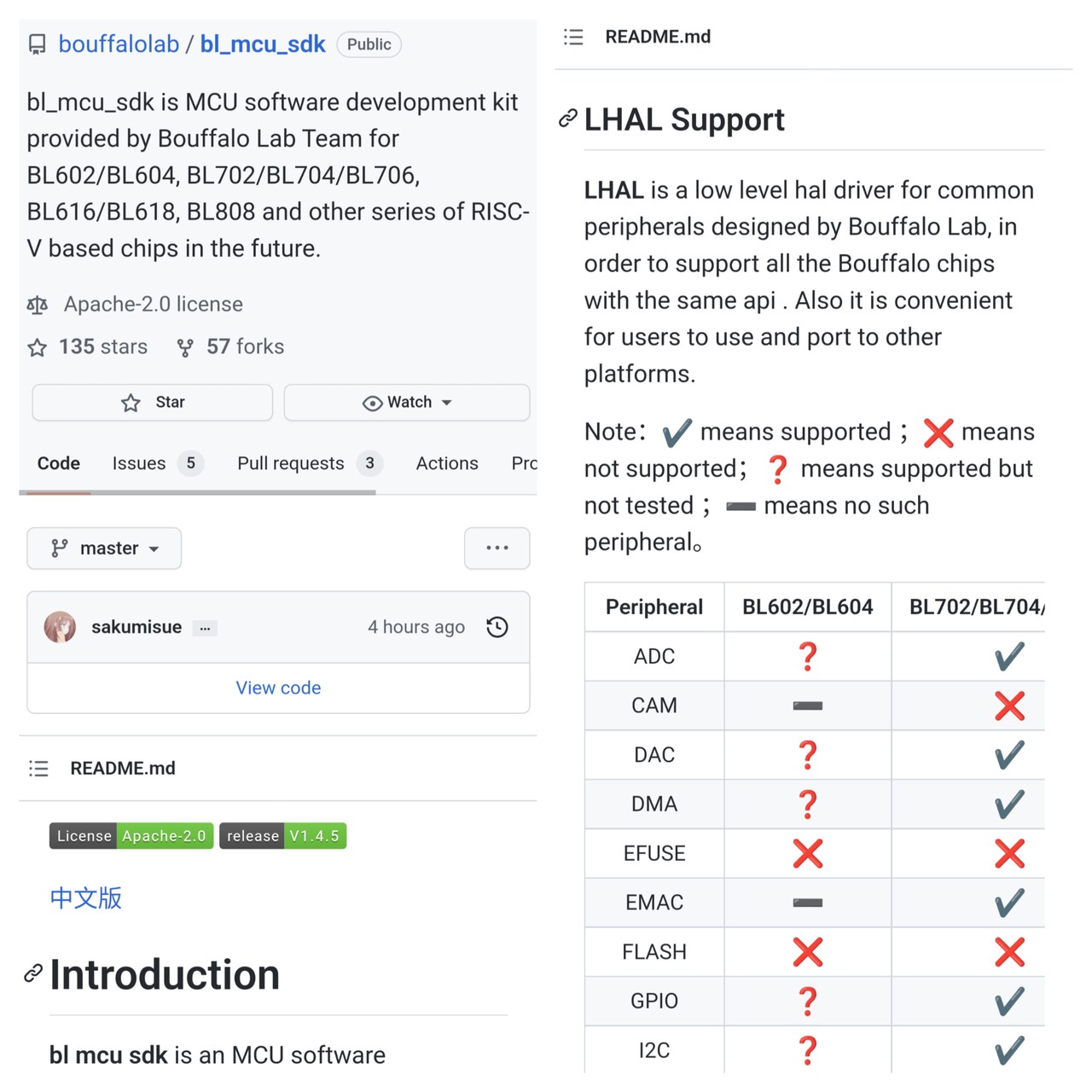Open the bouffalolab owner link
Viewport: 1092px width, 1092px height.
[119, 44]
